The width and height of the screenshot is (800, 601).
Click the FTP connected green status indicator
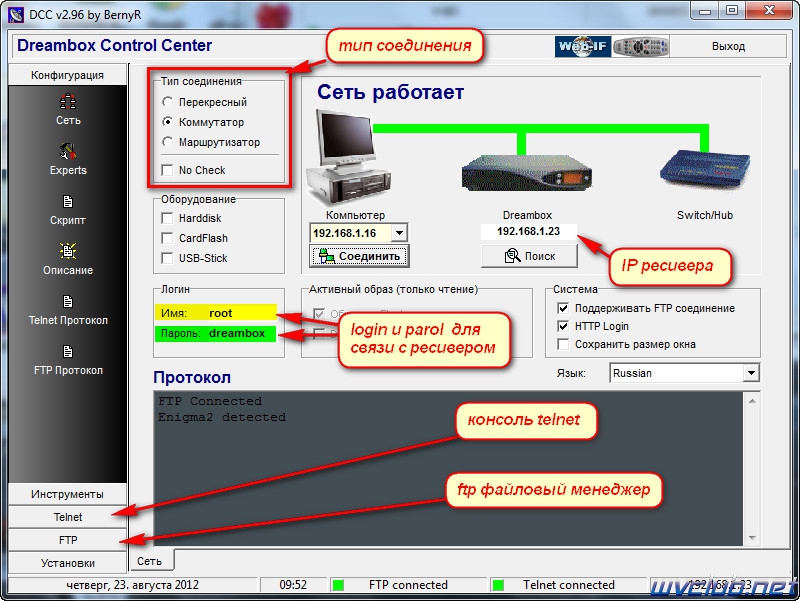point(338,585)
